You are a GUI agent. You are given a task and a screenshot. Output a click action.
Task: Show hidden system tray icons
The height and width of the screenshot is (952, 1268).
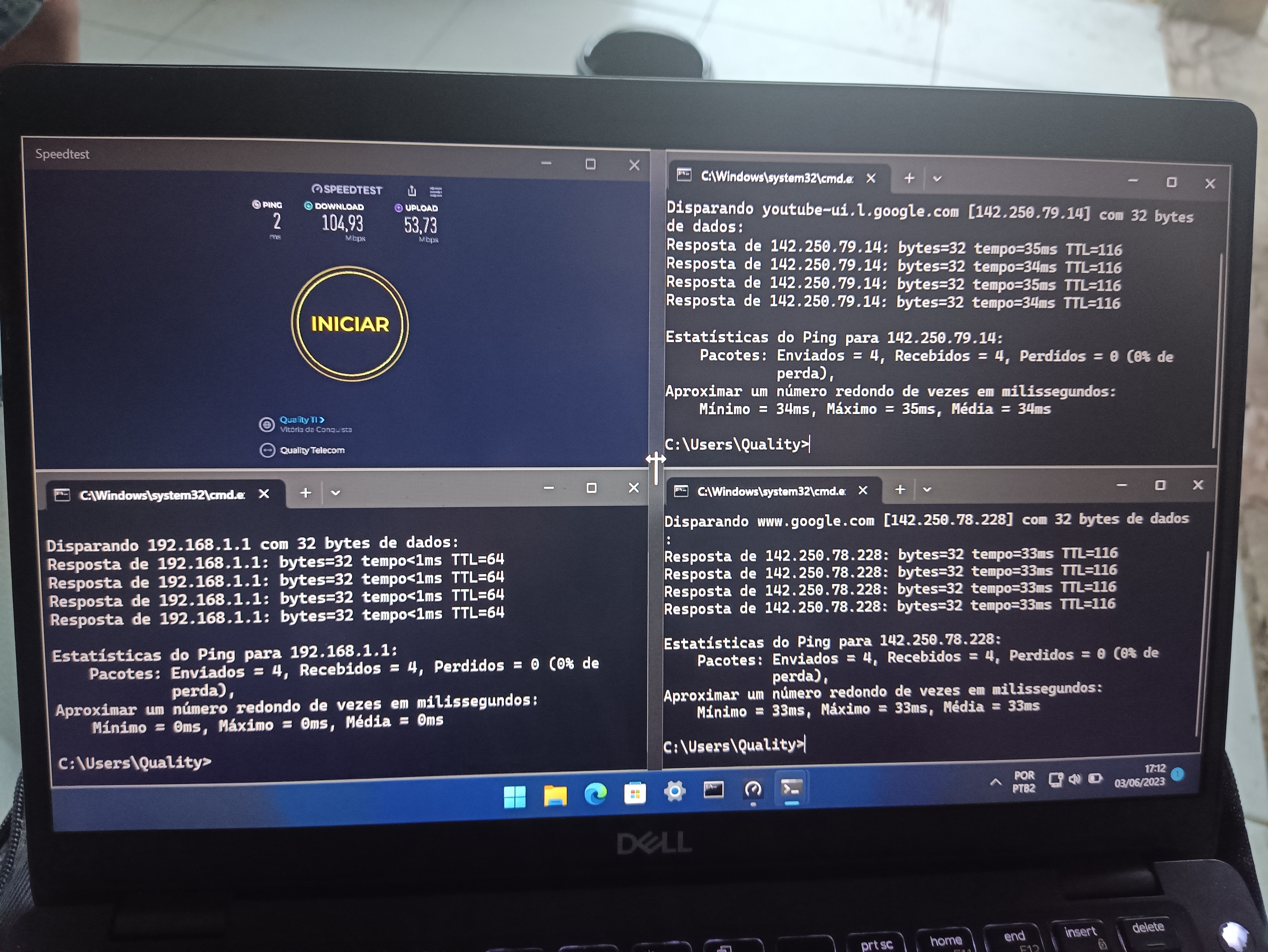996,782
